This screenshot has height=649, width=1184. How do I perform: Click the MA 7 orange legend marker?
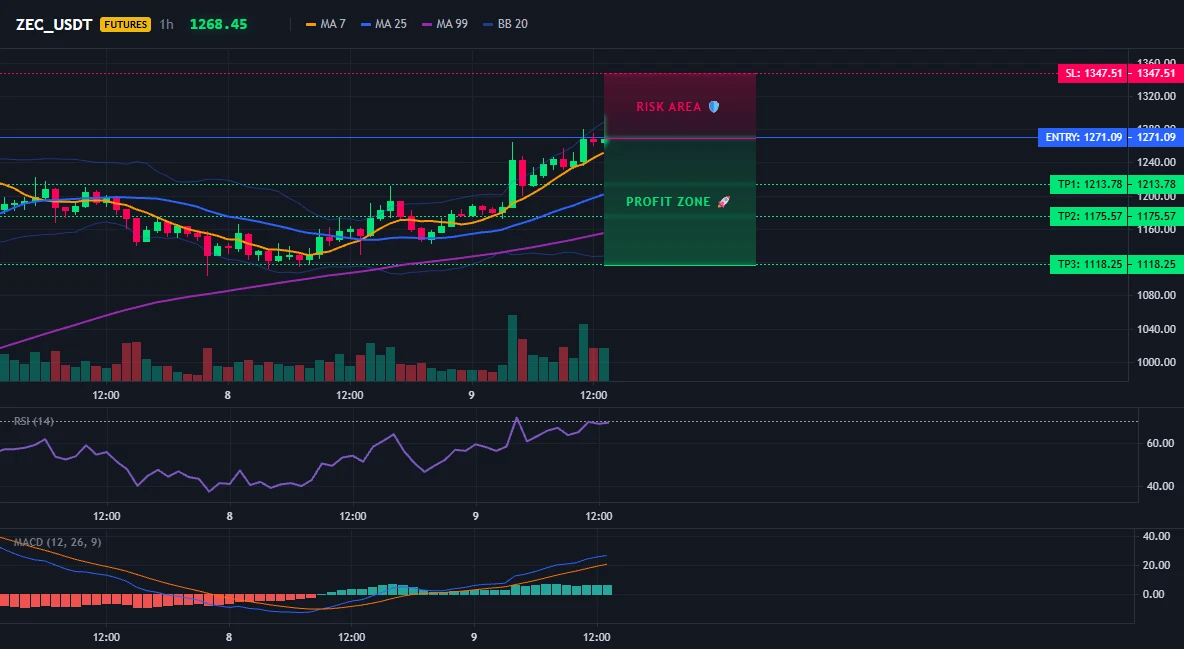[x=310, y=24]
